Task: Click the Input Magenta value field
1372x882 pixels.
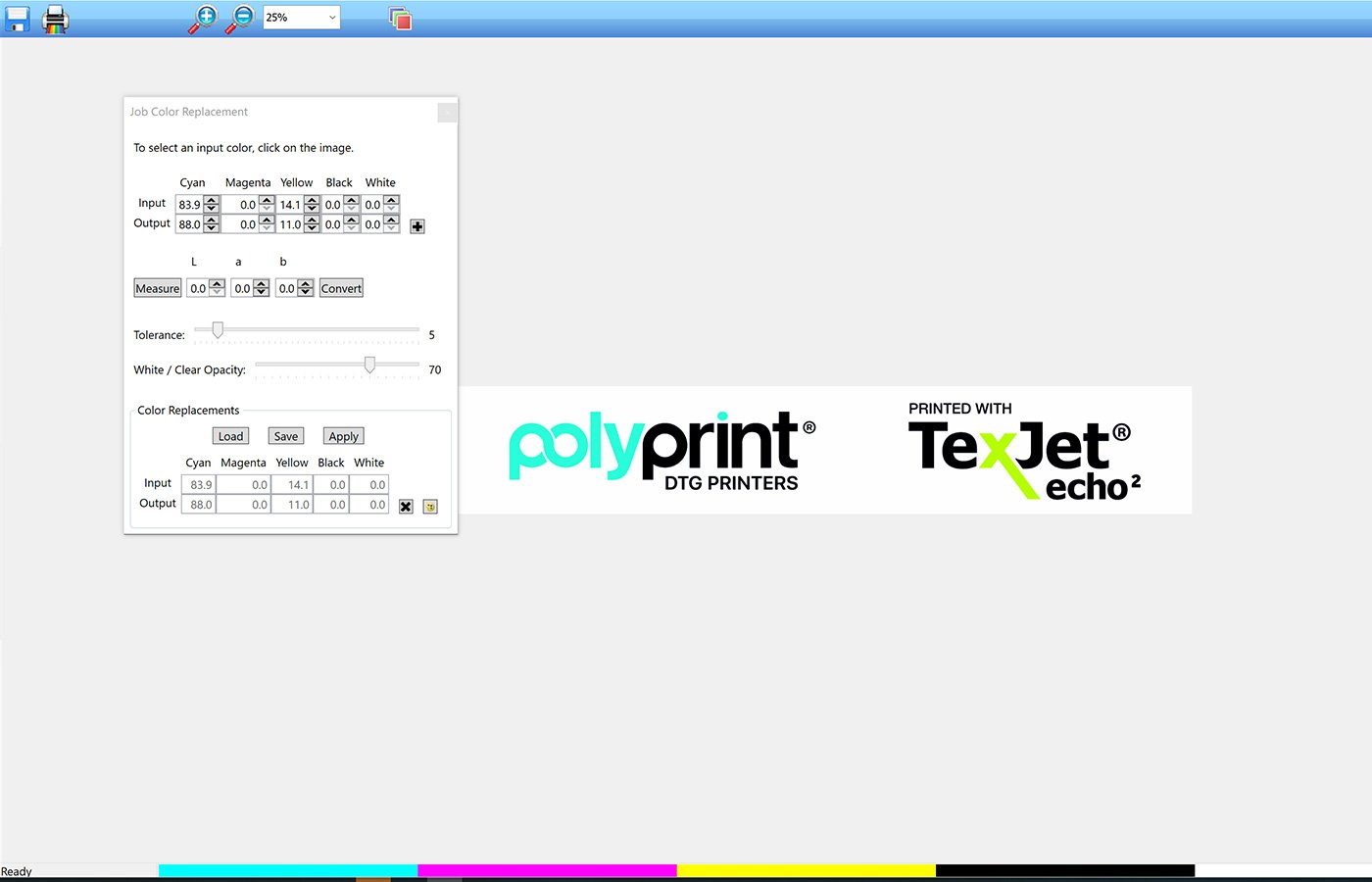Action: click(x=241, y=205)
